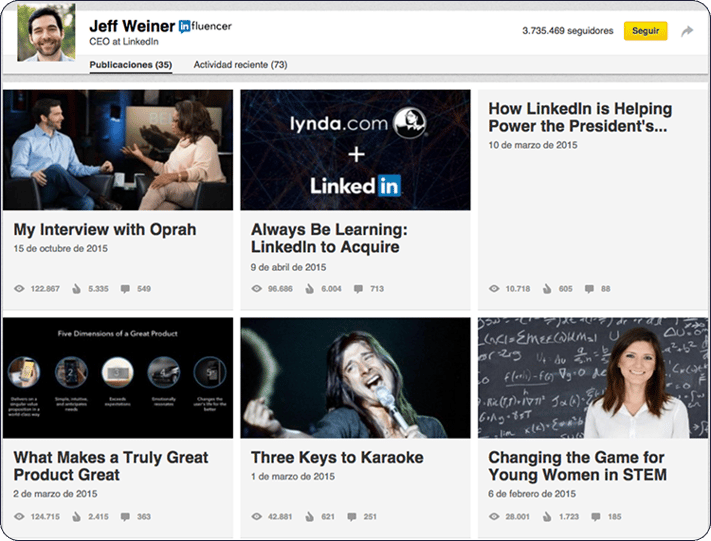The height and width of the screenshot is (541, 711).
Task: Switch to Actividad reciente (73) tab
Action: [x=240, y=65]
